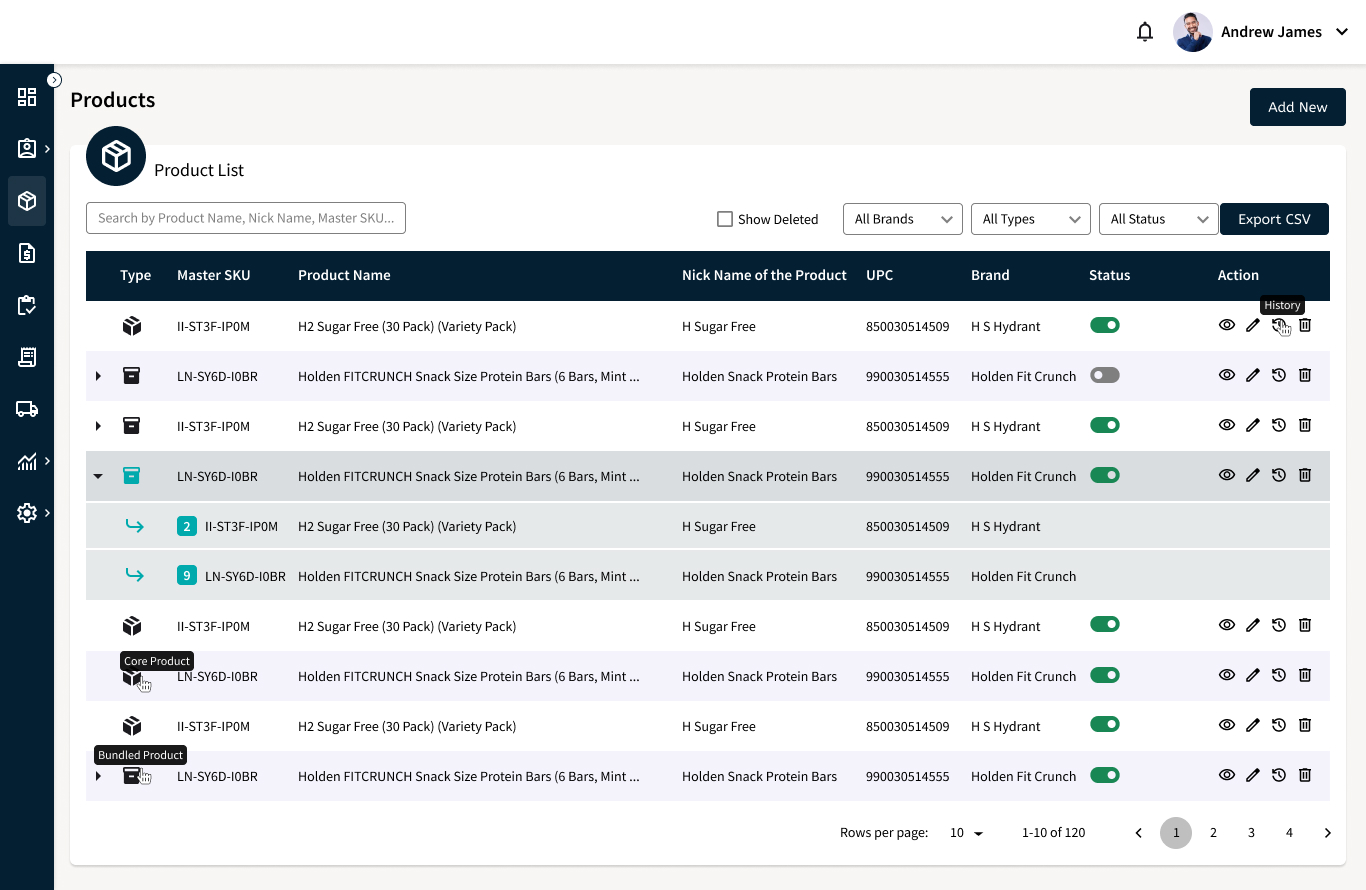Click the Master SKU column header
The height and width of the screenshot is (890, 1366).
[214, 275]
